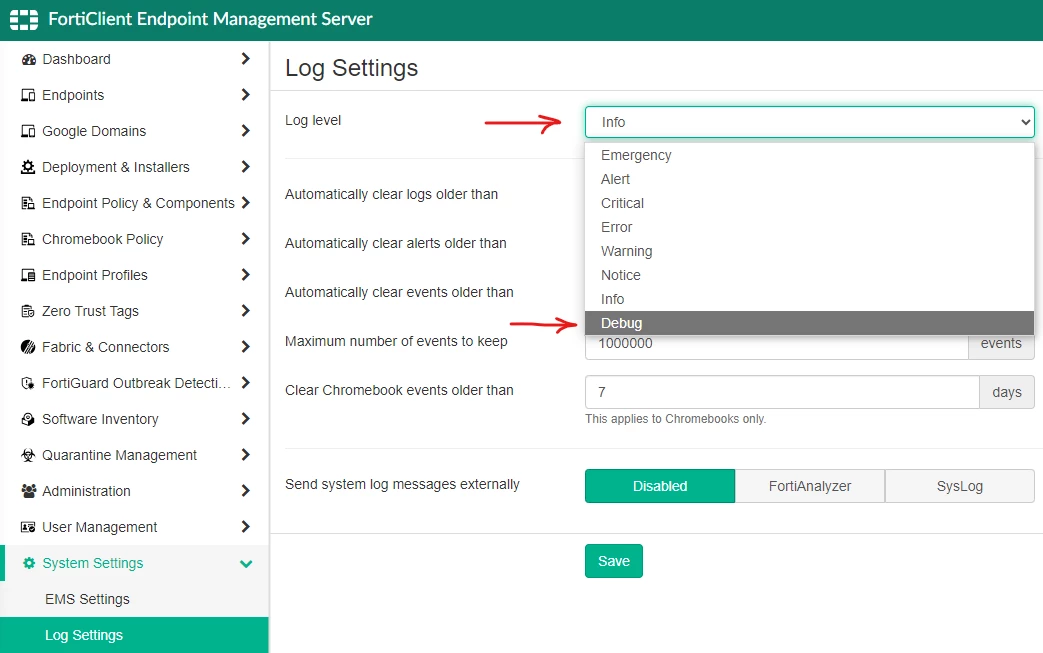The height and width of the screenshot is (653, 1043).
Task: Expand the Google Domains chevron
Action: (x=245, y=130)
